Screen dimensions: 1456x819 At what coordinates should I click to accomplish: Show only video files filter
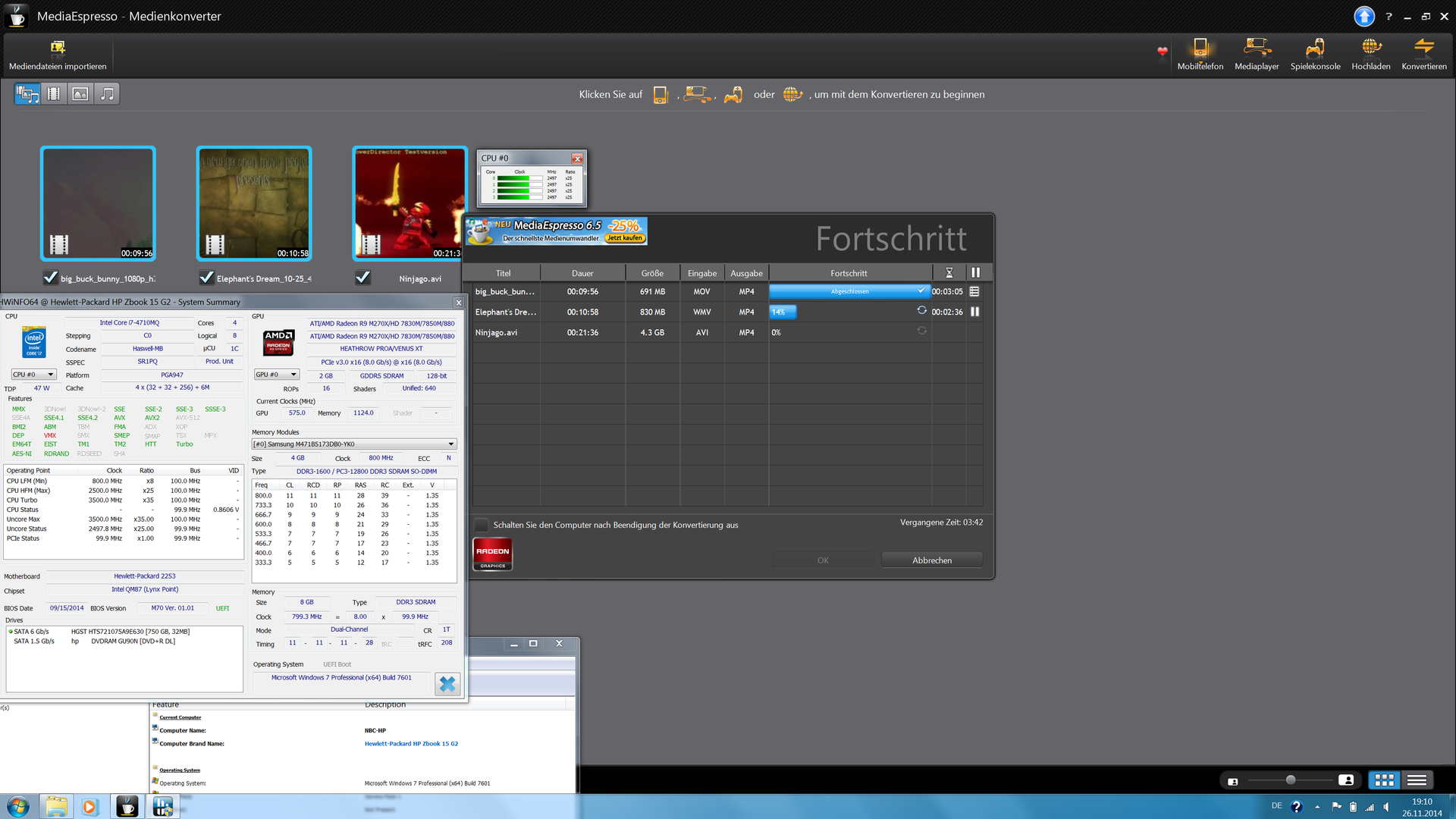pyautogui.click(x=54, y=94)
